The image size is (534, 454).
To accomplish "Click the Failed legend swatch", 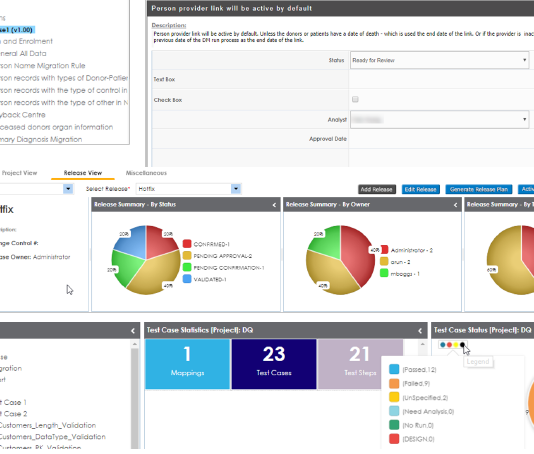I will point(394,383).
